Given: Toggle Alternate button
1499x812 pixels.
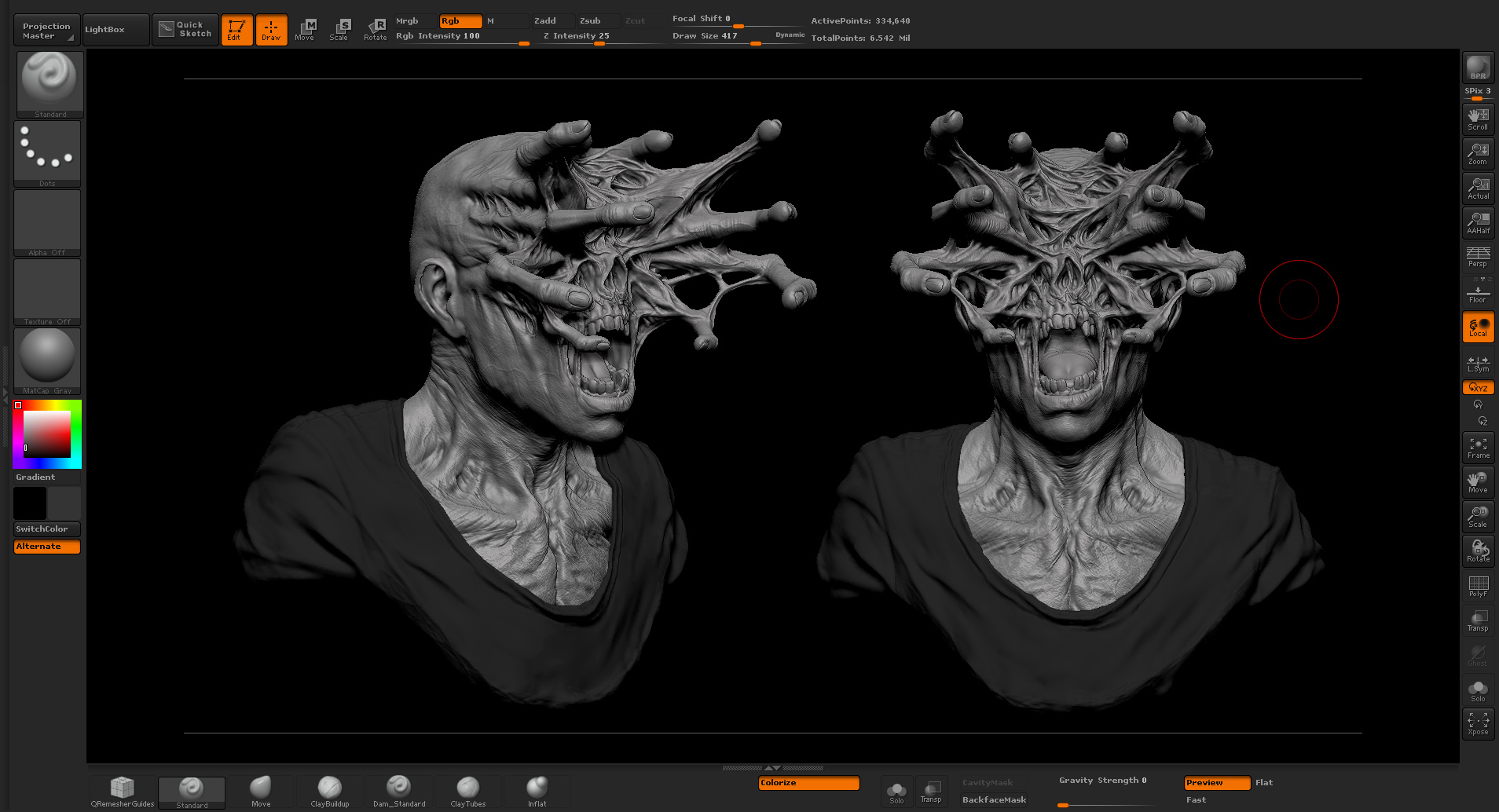Looking at the screenshot, I should pos(47,547).
